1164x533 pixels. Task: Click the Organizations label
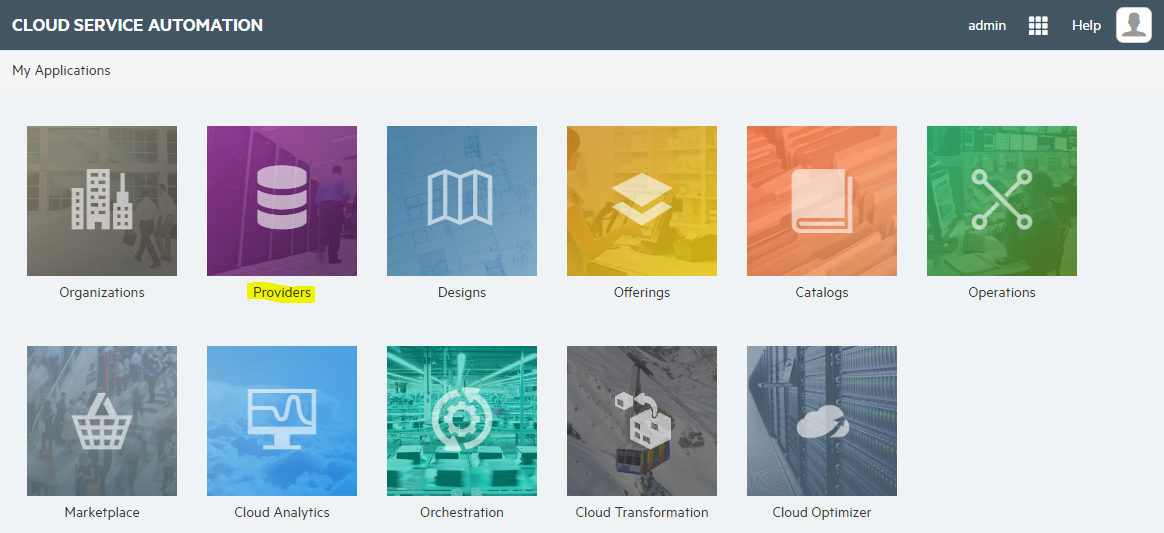[102, 292]
